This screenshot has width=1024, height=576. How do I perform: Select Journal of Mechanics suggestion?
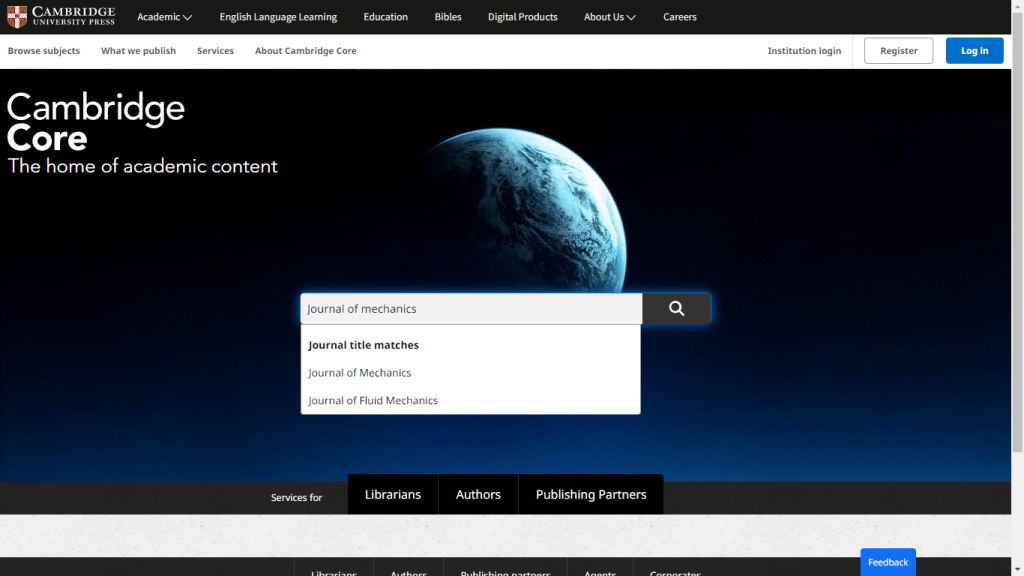point(360,372)
